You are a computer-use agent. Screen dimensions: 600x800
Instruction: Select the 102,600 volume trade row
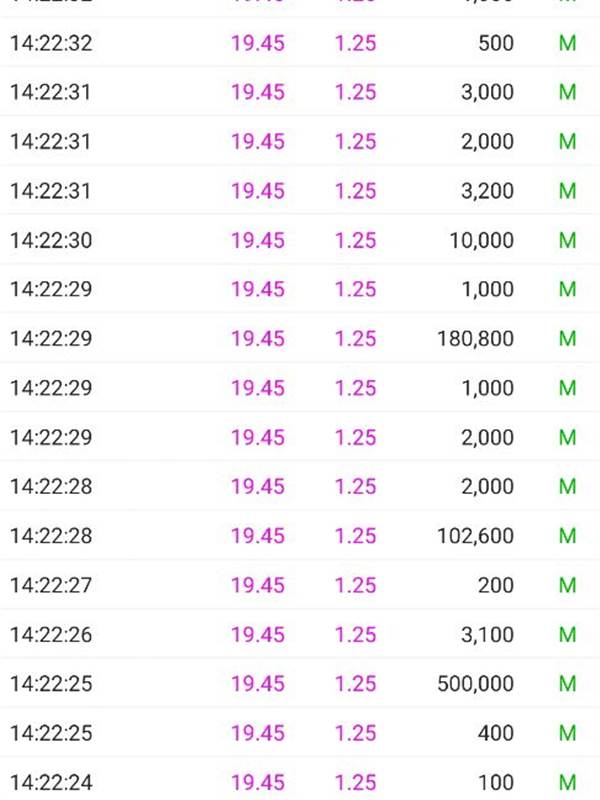click(x=300, y=536)
